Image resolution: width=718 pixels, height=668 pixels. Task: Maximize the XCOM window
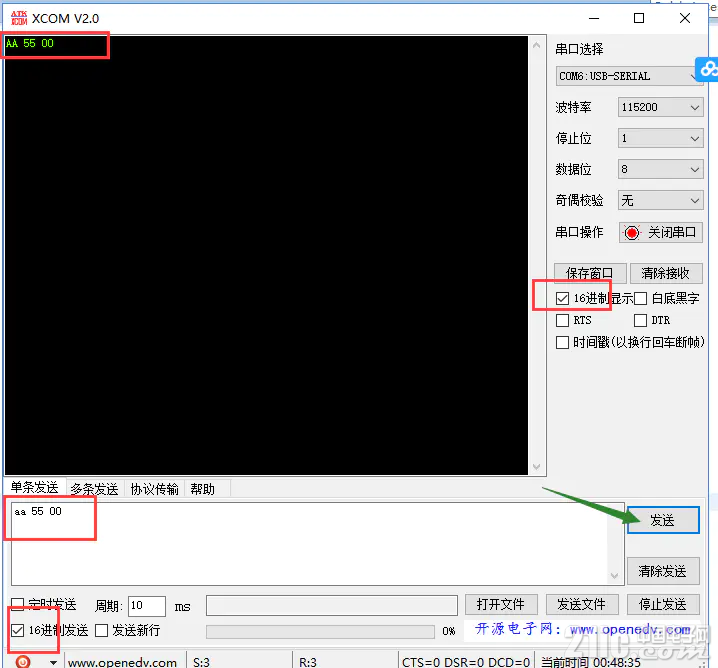pos(639,18)
